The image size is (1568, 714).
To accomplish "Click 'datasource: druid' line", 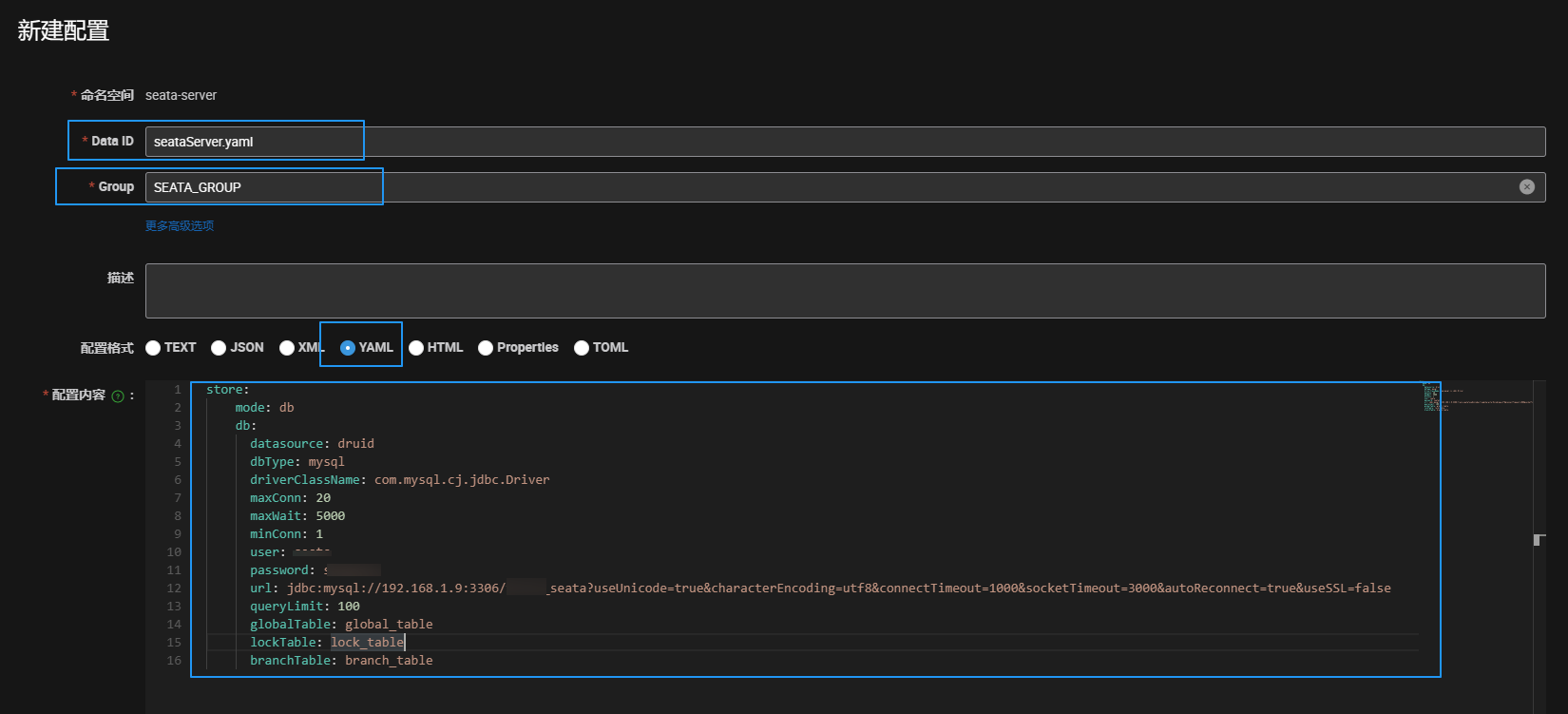I will tap(312, 444).
